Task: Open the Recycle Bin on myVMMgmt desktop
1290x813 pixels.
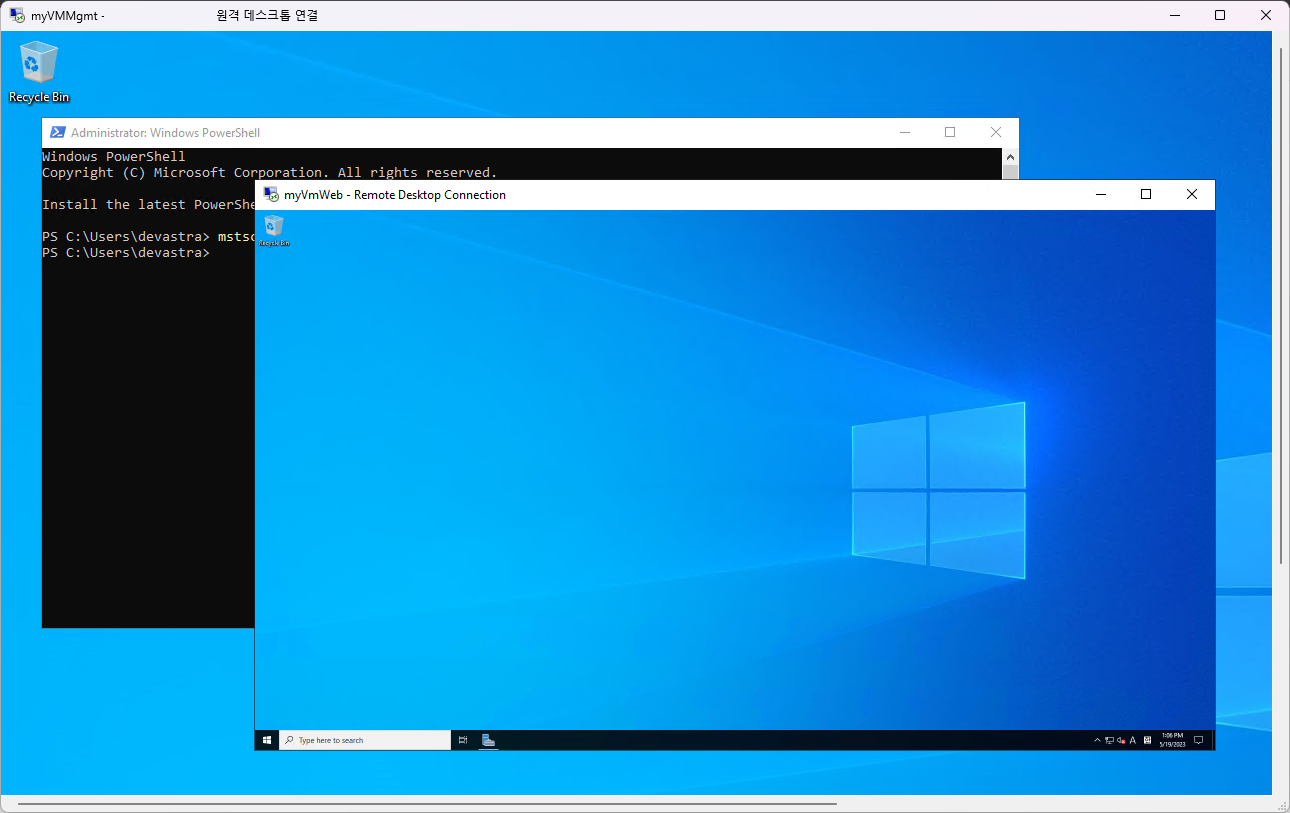Action: click(x=39, y=72)
